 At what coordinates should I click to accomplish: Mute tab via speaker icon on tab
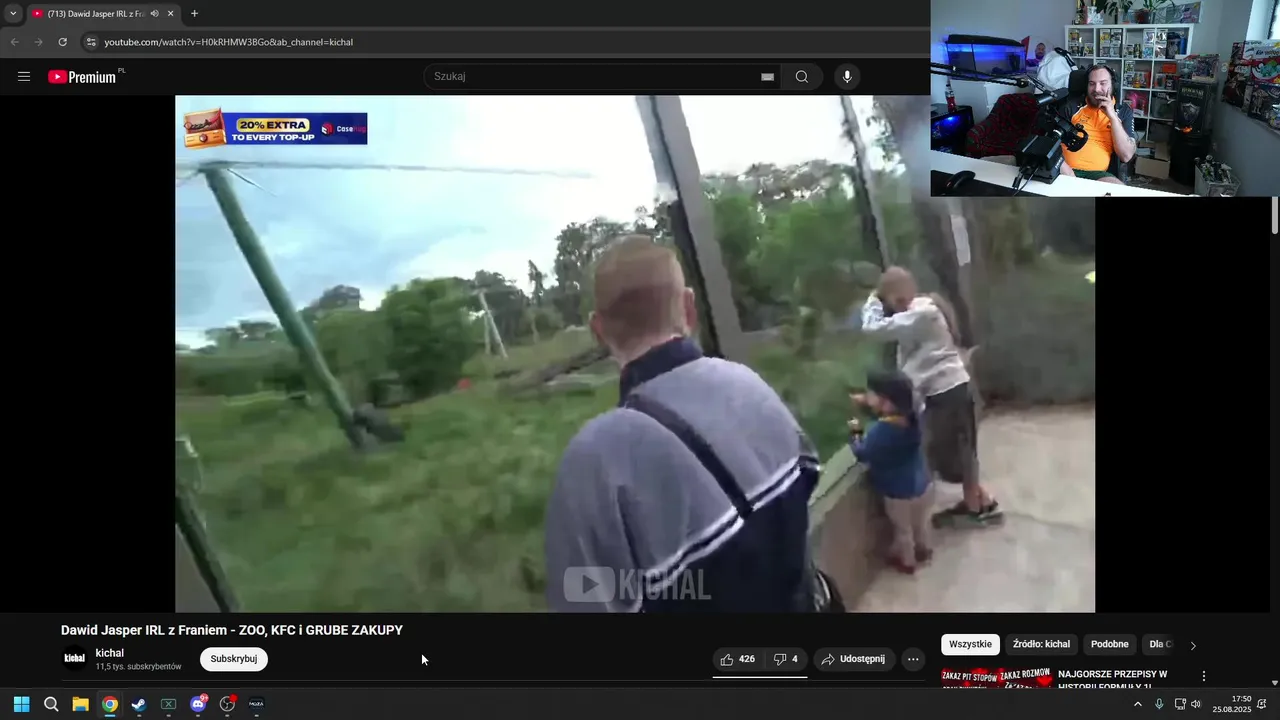coord(155,14)
